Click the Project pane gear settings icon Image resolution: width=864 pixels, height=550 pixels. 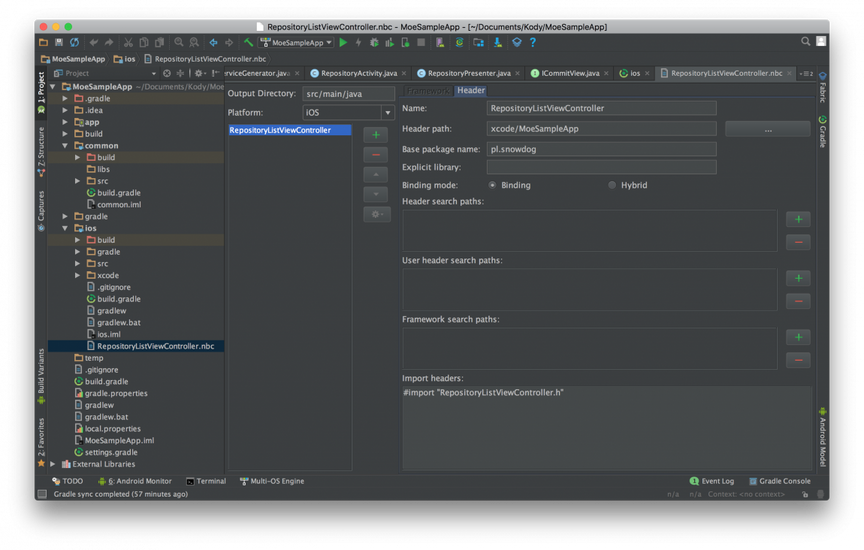(198, 73)
